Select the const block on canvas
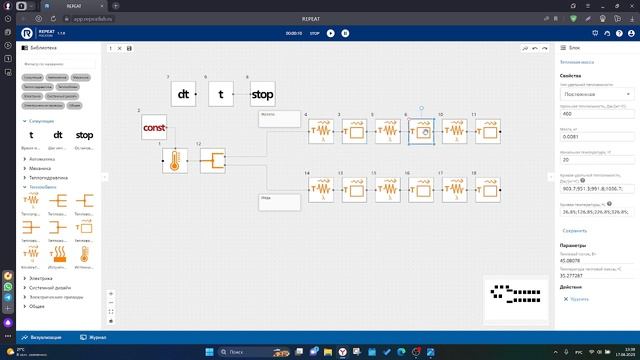640x360 pixels. pyautogui.click(x=154, y=127)
